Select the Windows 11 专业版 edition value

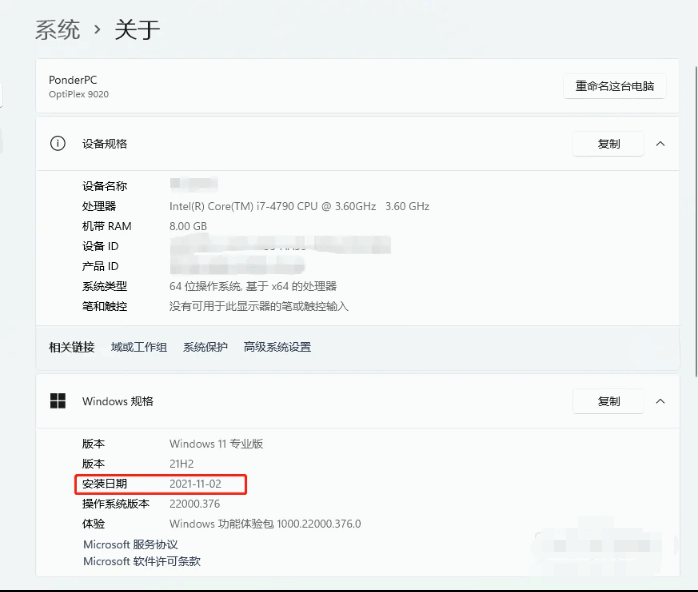click(216, 444)
